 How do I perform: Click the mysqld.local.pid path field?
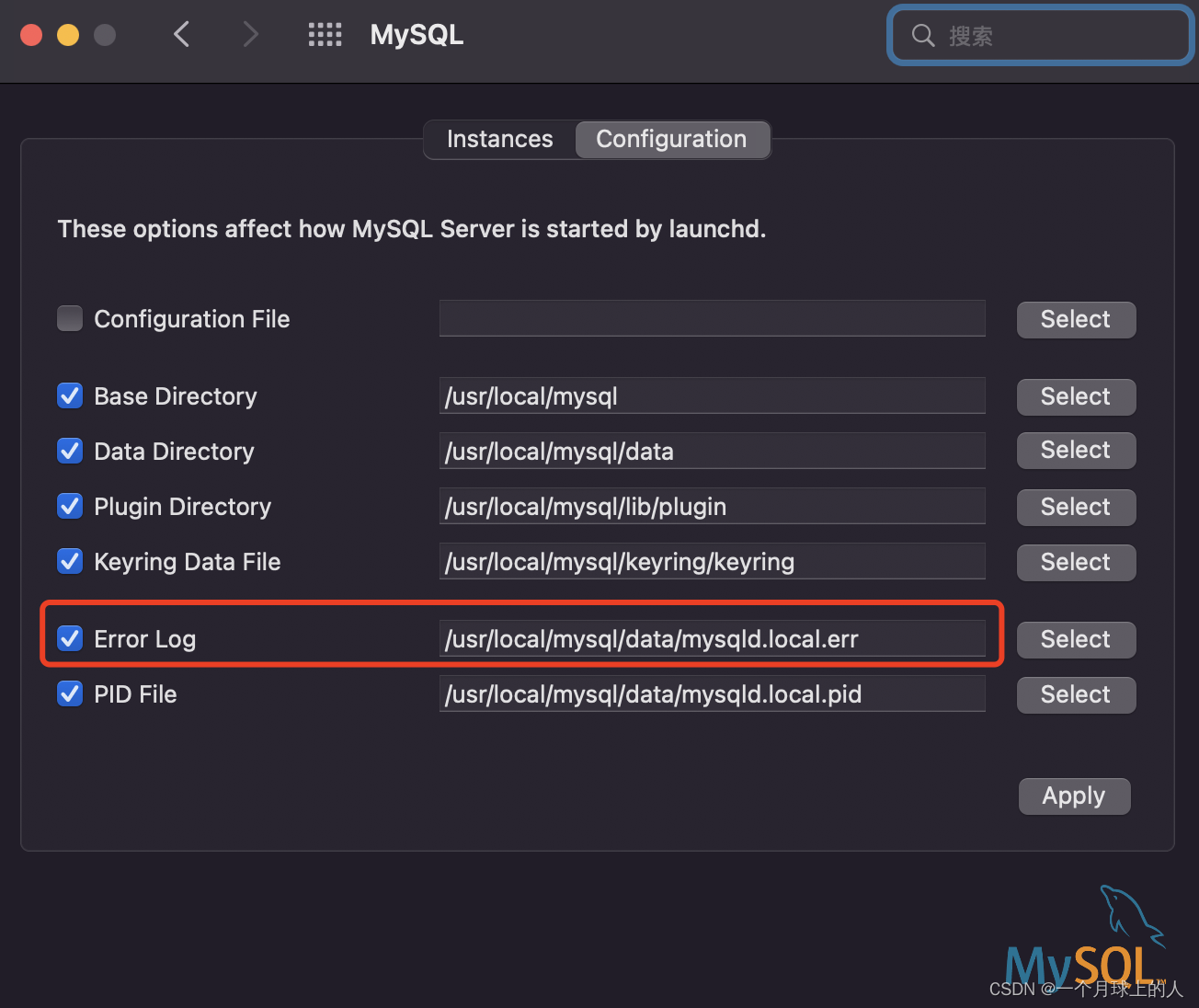712,693
